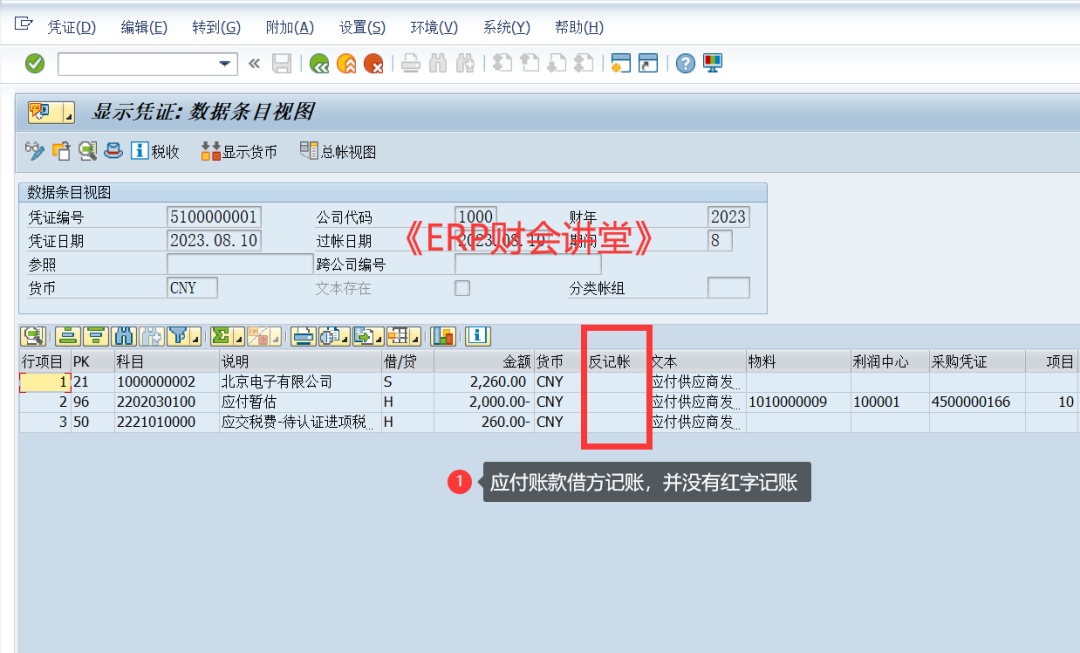
Task: Click the sort ascending icon in grid toolbar
Action: tap(68, 336)
